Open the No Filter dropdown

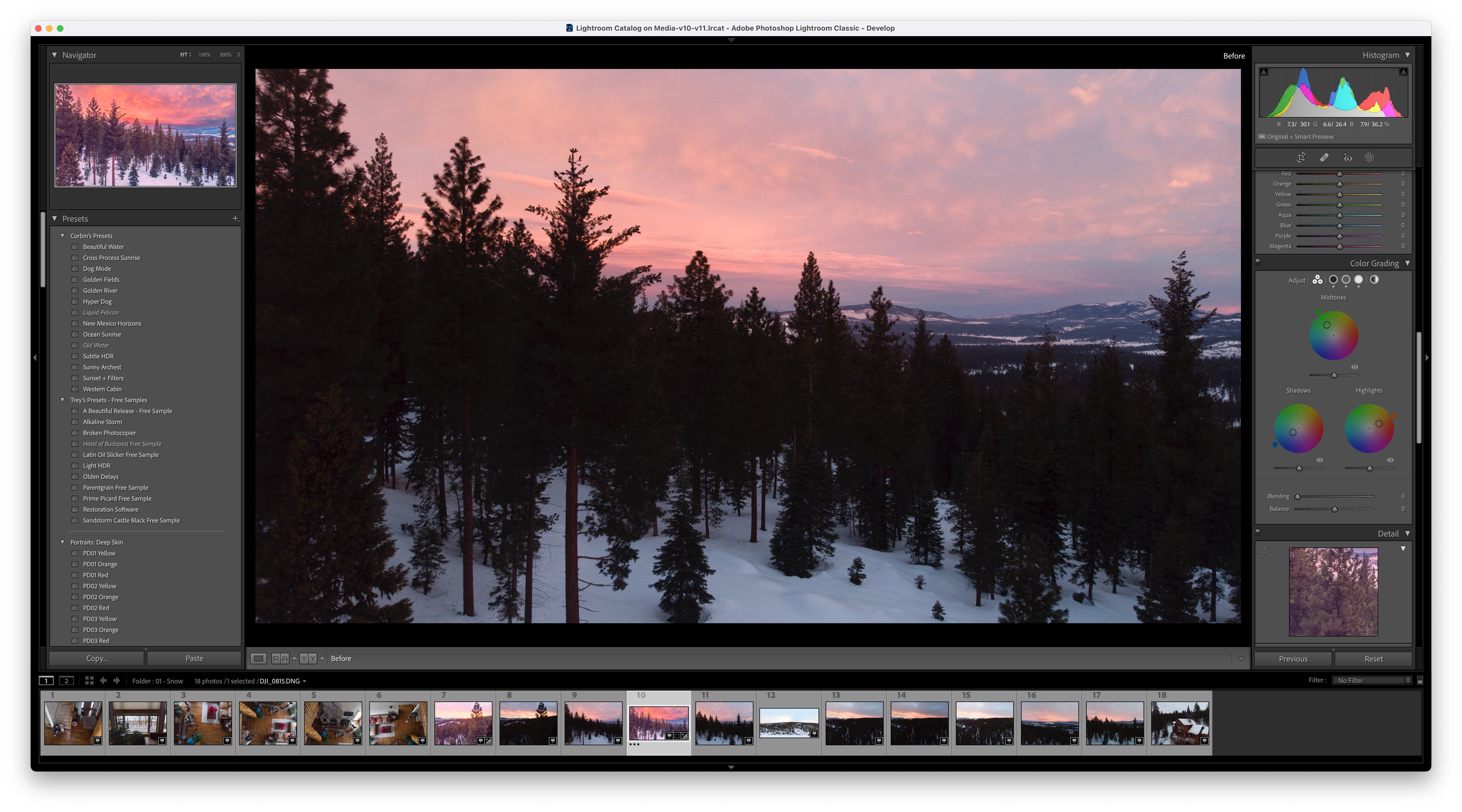(1372, 680)
